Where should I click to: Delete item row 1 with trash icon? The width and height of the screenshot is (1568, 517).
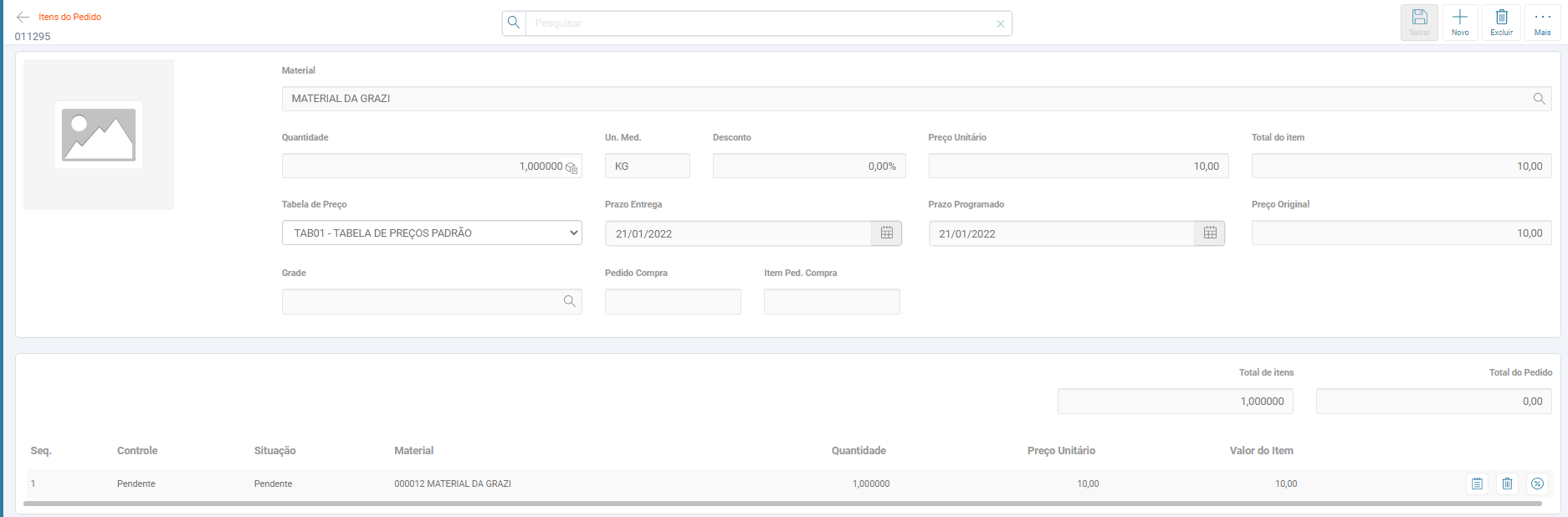tap(1507, 484)
